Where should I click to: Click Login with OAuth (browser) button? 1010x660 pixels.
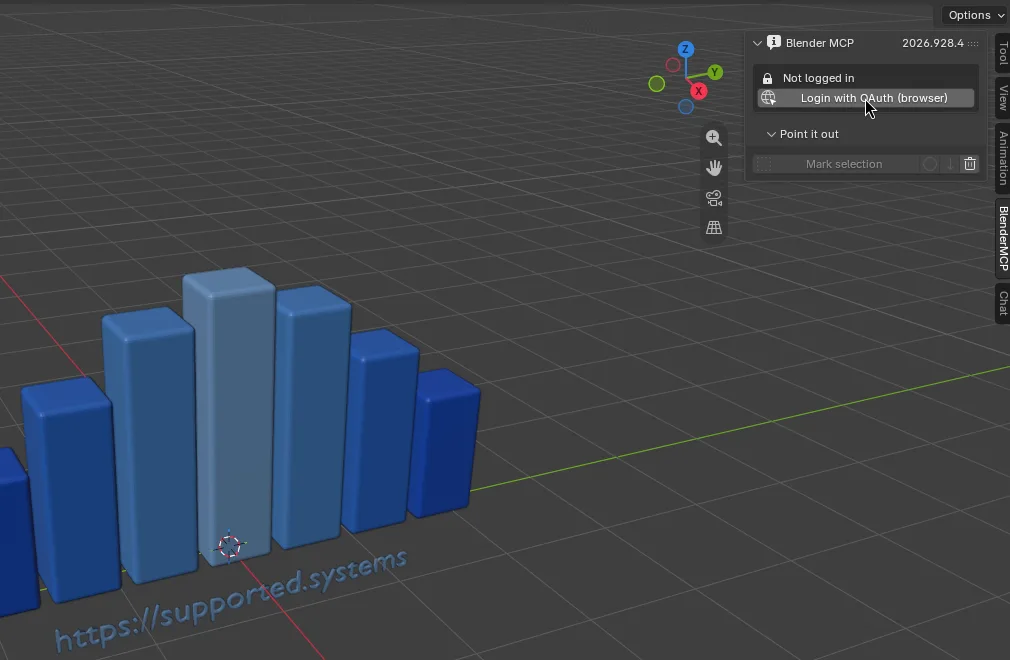866,98
